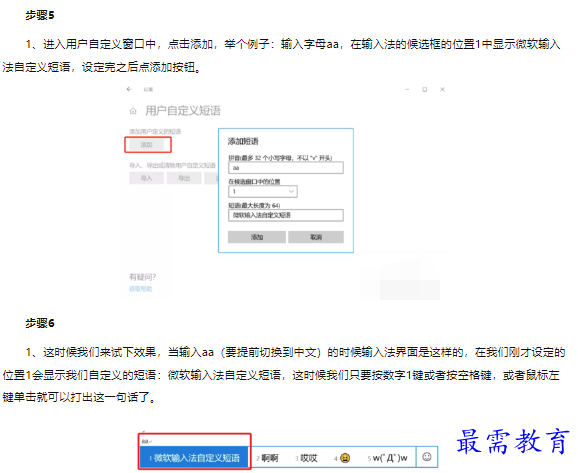The width and height of the screenshot is (578, 473).
Task: Confirm with 添加 button in 添加短语 dialog
Action: (x=257, y=237)
